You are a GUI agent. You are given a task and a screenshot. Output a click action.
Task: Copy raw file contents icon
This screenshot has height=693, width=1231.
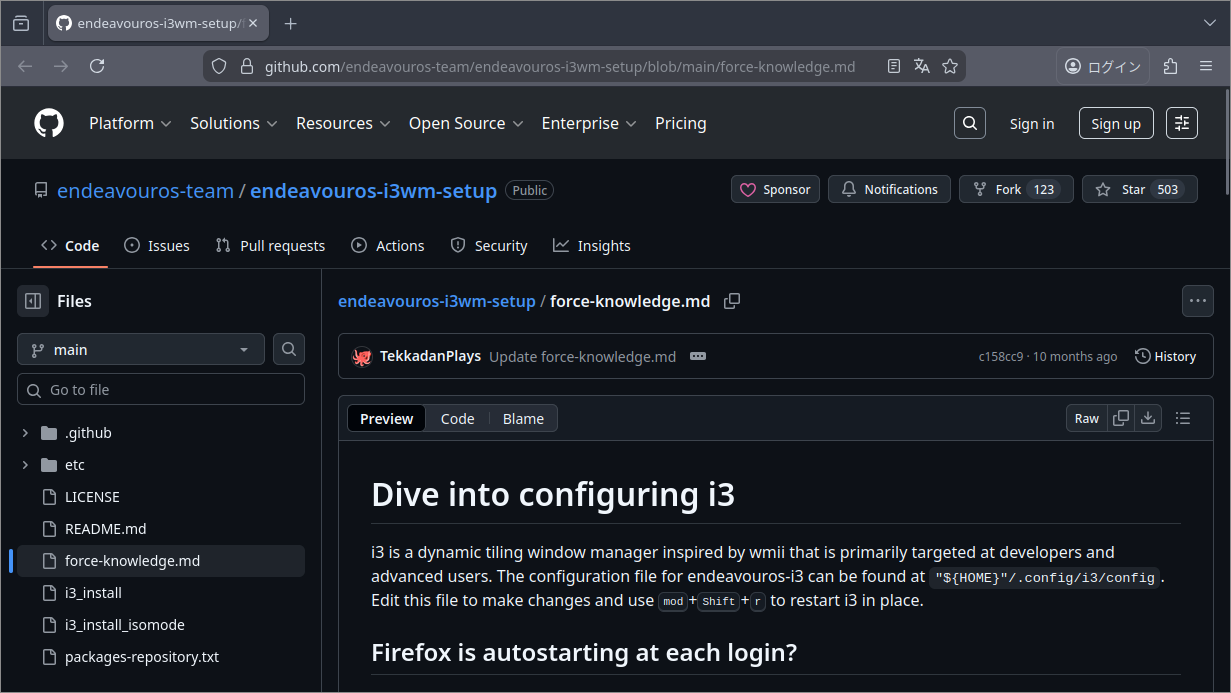(1121, 419)
